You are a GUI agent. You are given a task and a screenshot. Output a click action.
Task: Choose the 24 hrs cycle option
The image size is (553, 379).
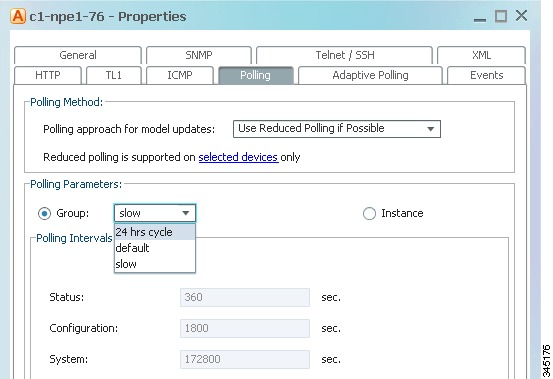pyautogui.click(x=155, y=232)
